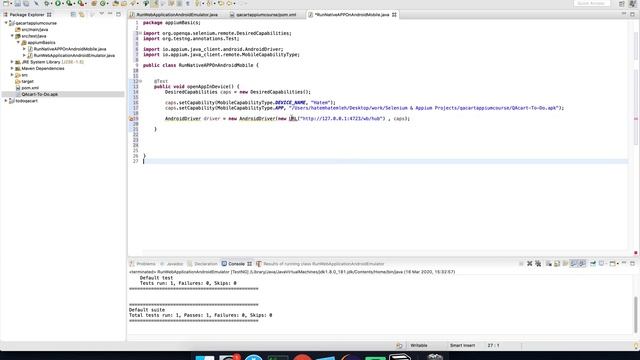This screenshot has height=360, width=640.
Task: Open the Declaration tab
Action: click(x=202, y=264)
